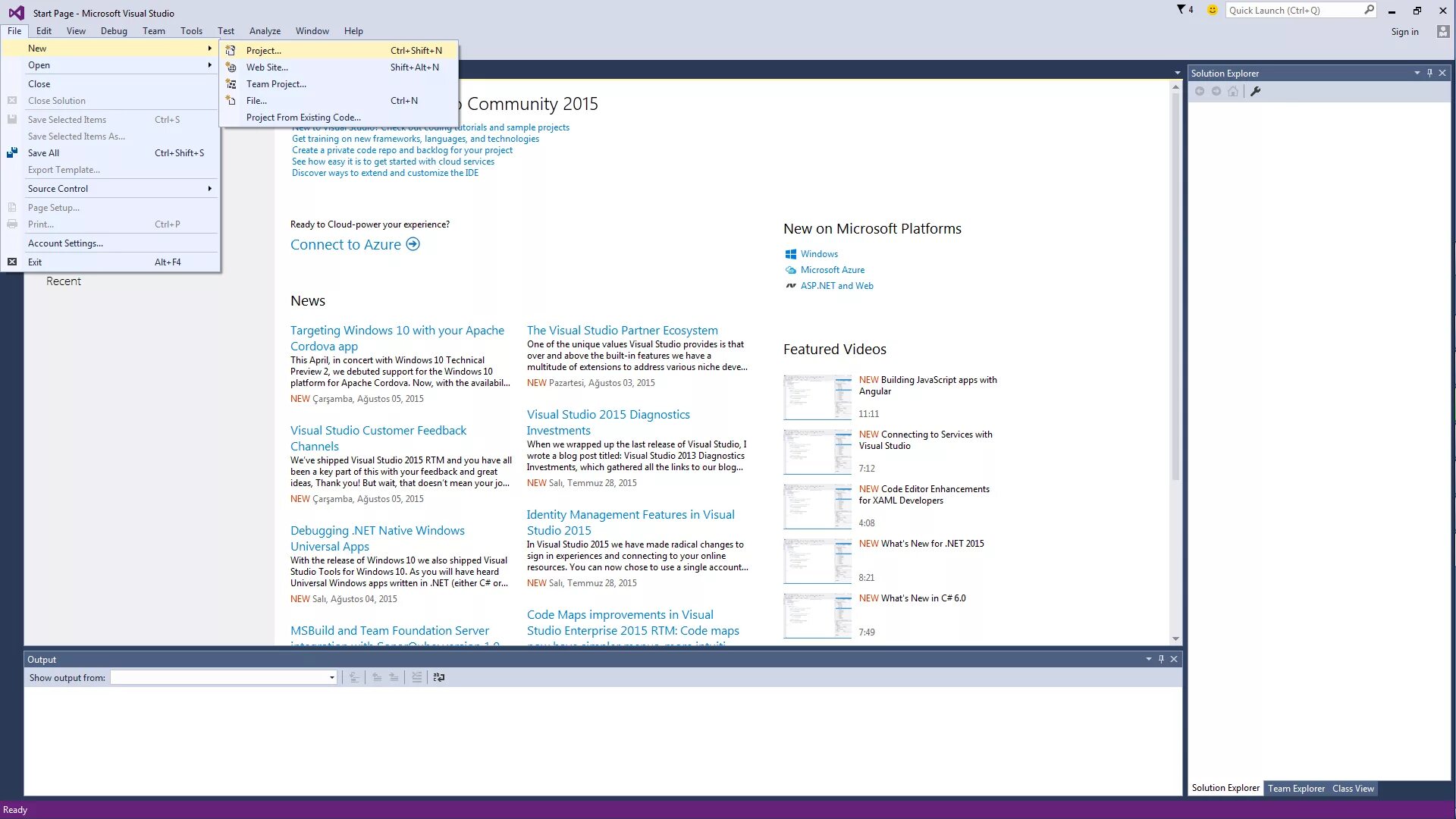Choose Account Settings... from File menu
The height and width of the screenshot is (819, 1456).
tap(65, 243)
